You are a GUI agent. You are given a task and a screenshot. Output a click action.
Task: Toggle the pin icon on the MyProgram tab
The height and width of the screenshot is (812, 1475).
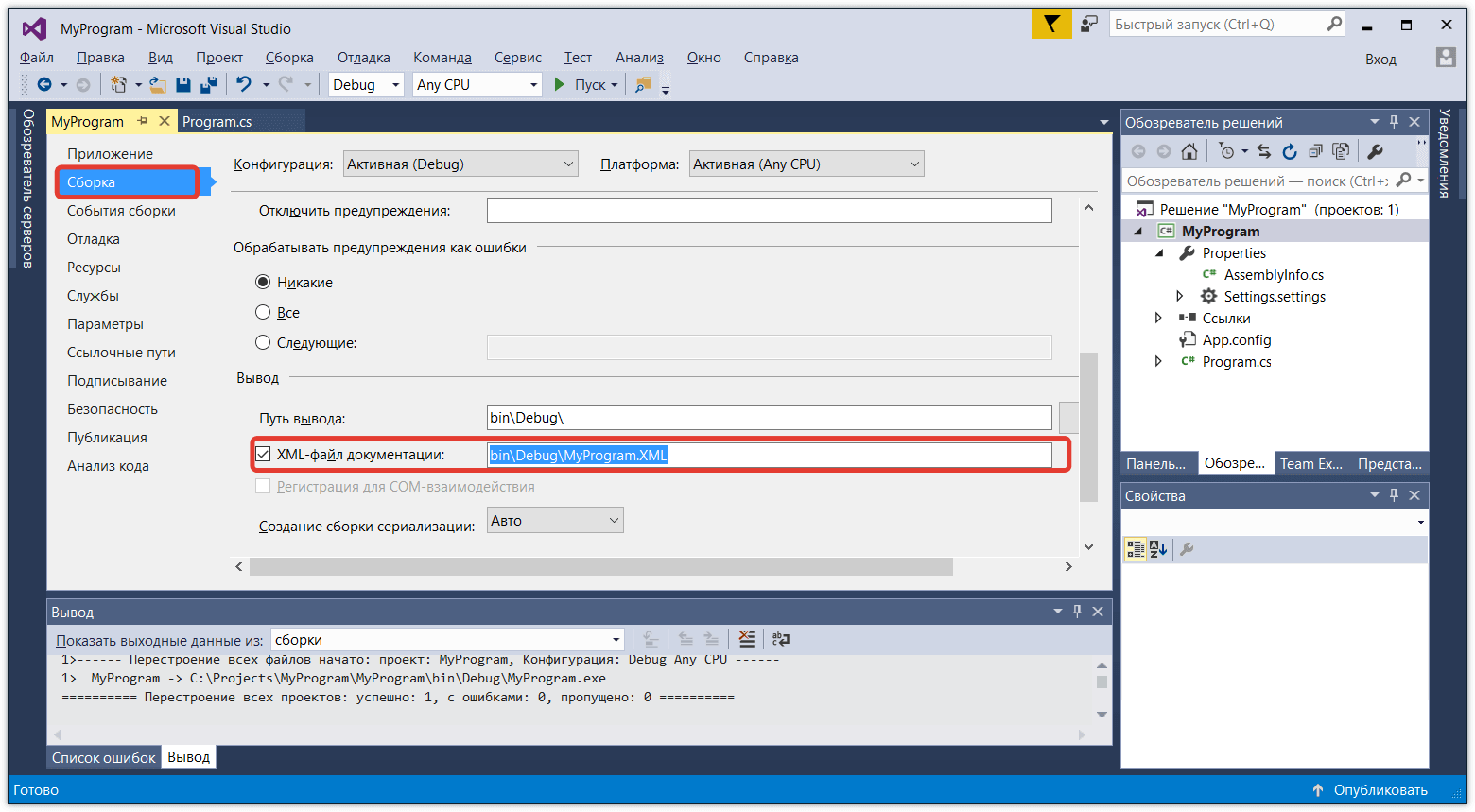tap(143, 121)
